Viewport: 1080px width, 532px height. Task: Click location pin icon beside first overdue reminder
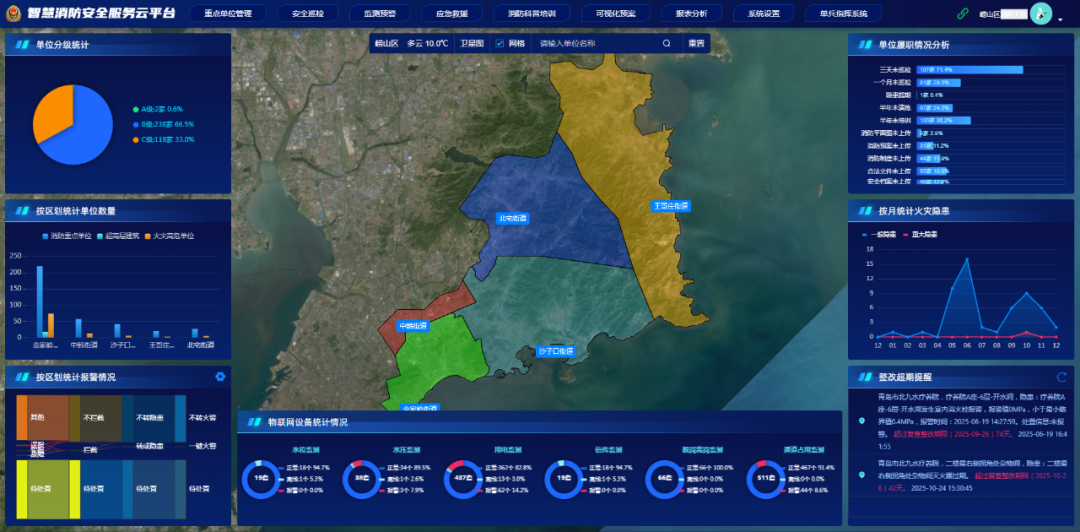[862, 420]
